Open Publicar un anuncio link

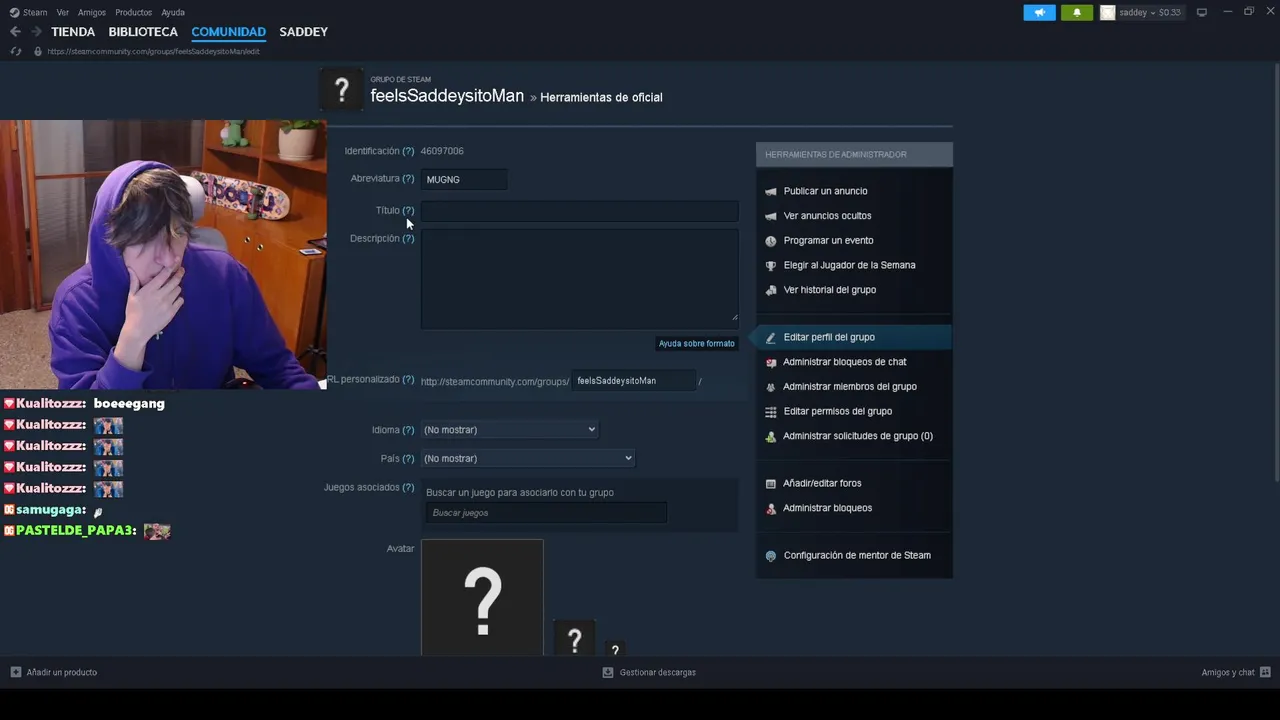tap(826, 191)
